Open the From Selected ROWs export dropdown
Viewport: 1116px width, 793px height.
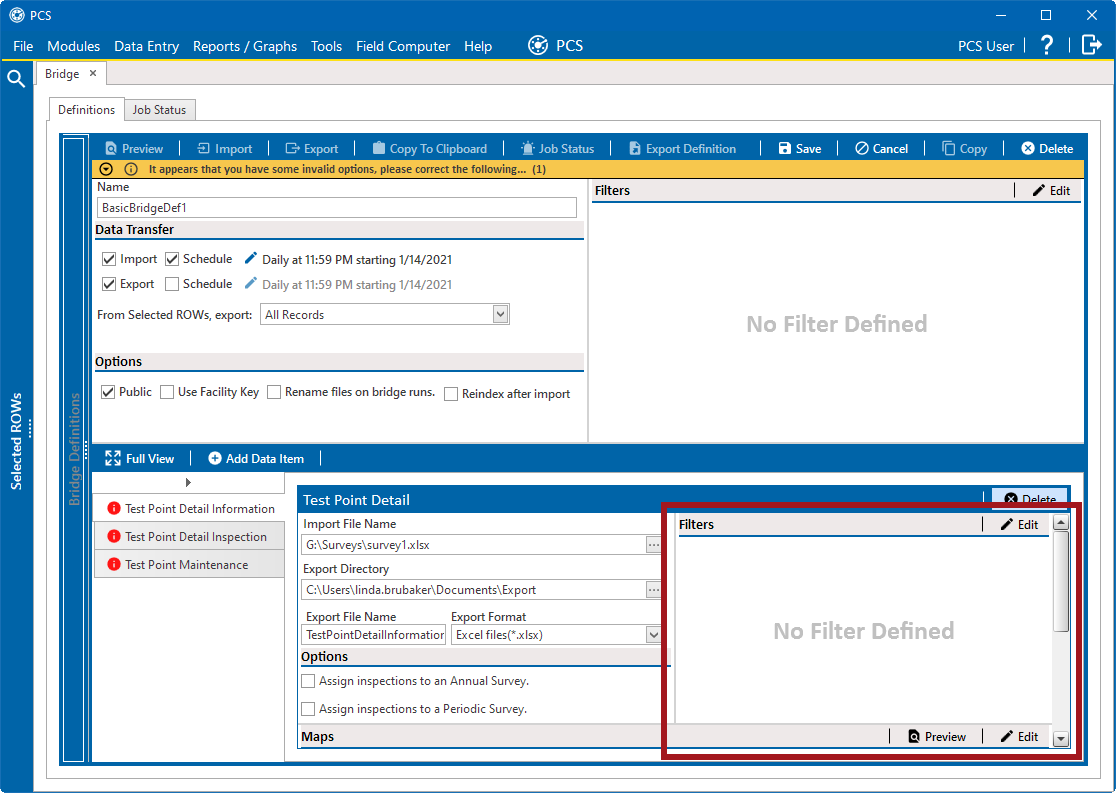coord(499,313)
